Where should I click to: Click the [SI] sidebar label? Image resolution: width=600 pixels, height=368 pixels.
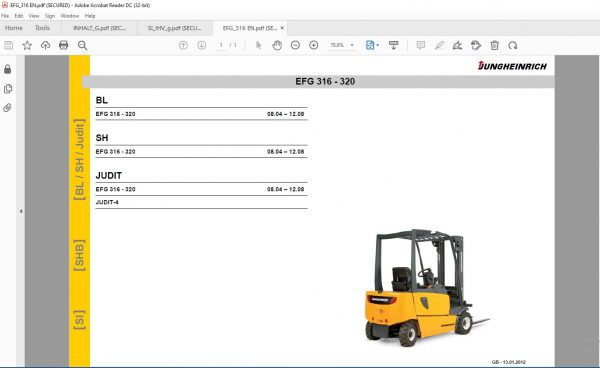pyautogui.click(x=79, y=320)
